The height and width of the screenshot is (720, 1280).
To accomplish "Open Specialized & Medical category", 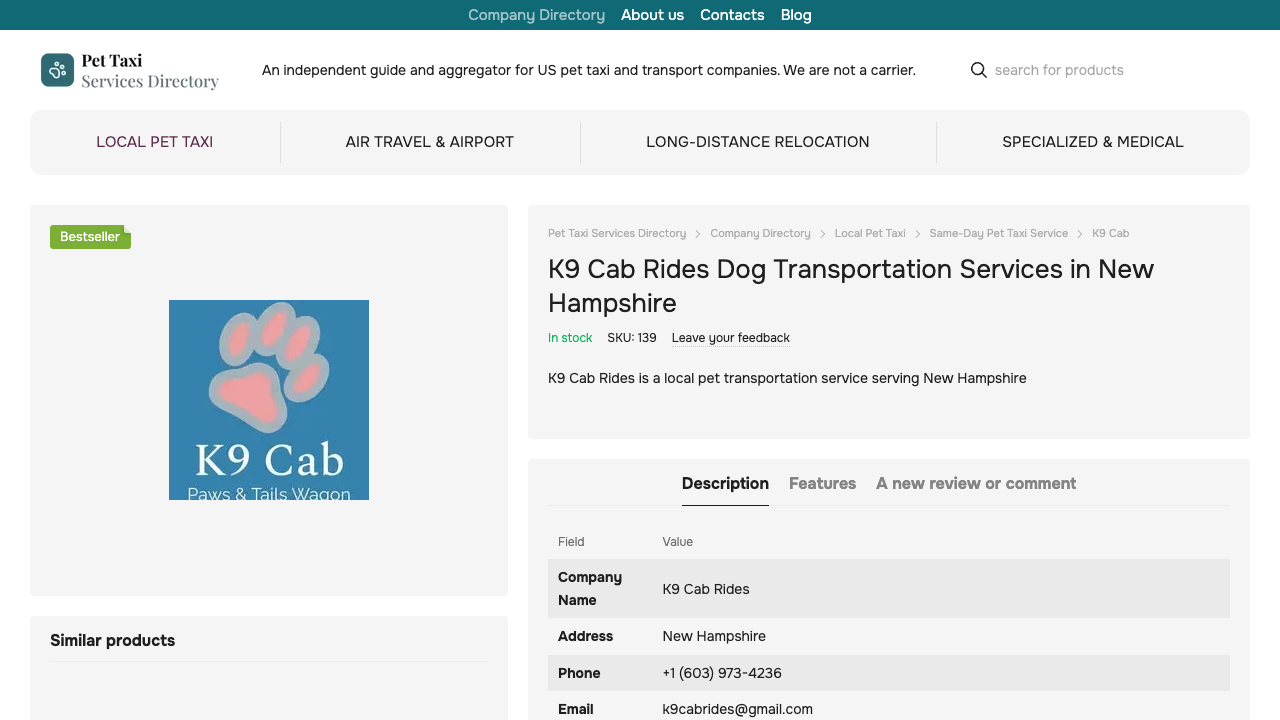I will (x=1093, y=142).
